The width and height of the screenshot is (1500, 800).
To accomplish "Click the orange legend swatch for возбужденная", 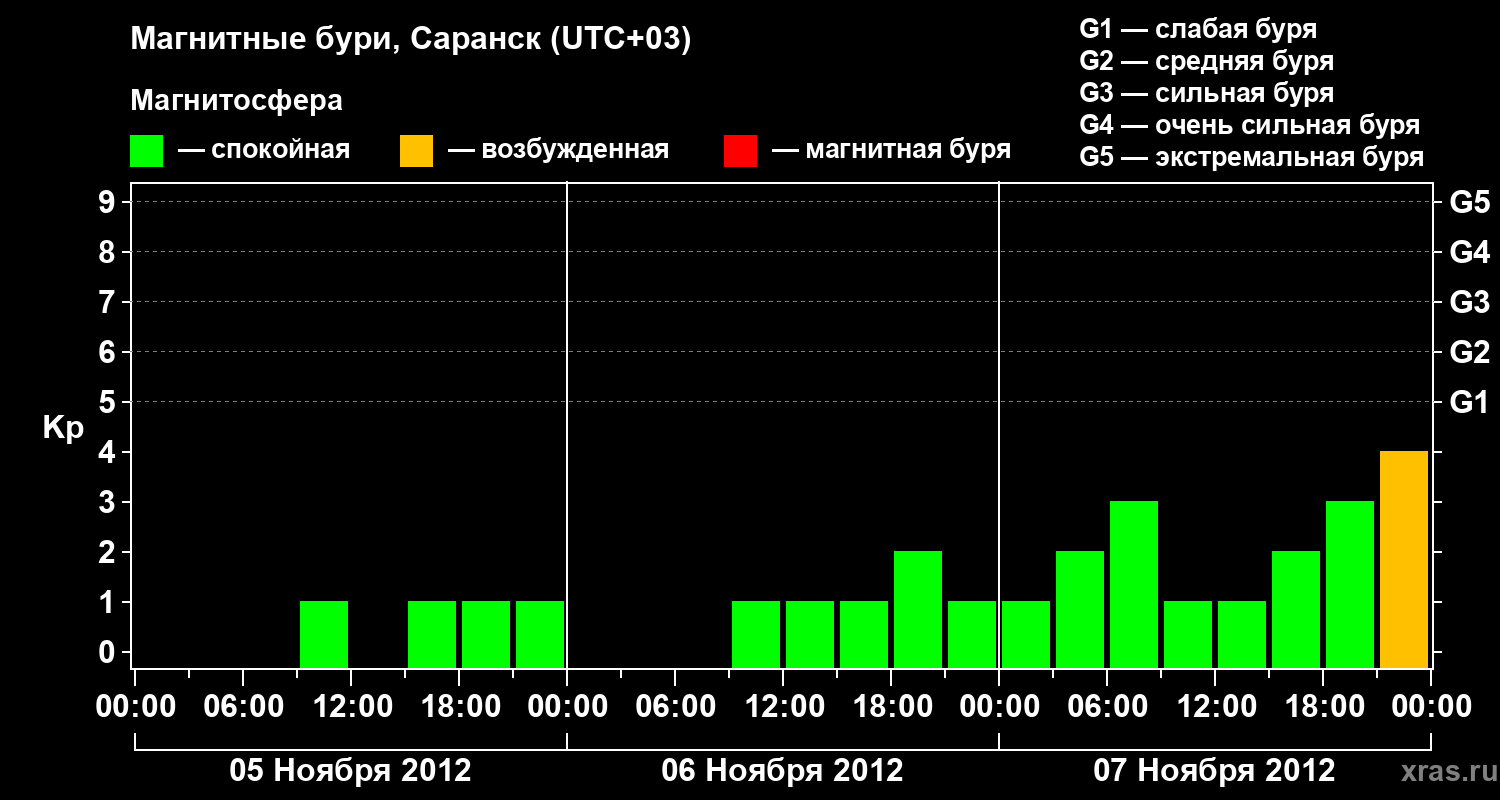I will click(x=416, y=151).
